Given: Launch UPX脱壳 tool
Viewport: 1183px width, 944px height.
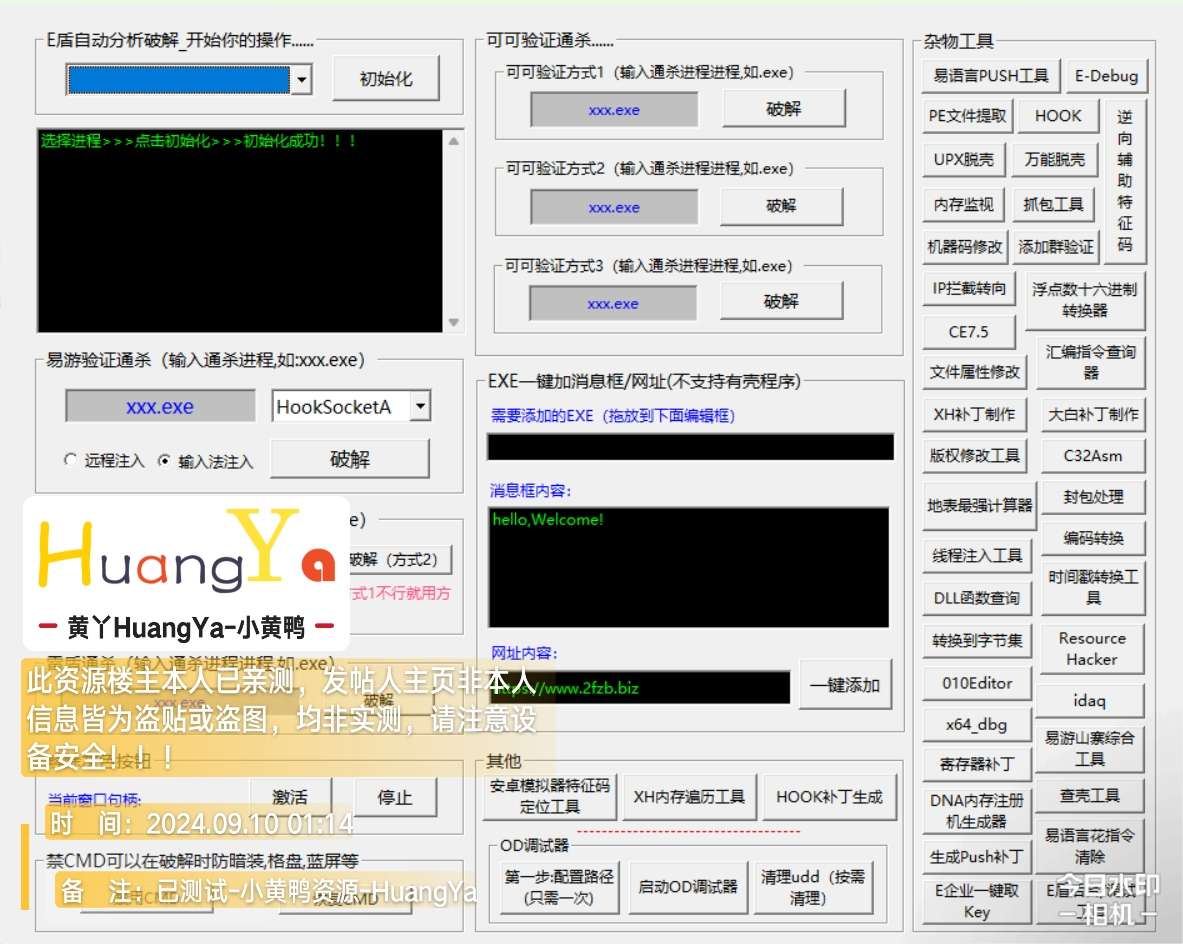Looking at the screenshot, I should (963, 160).
